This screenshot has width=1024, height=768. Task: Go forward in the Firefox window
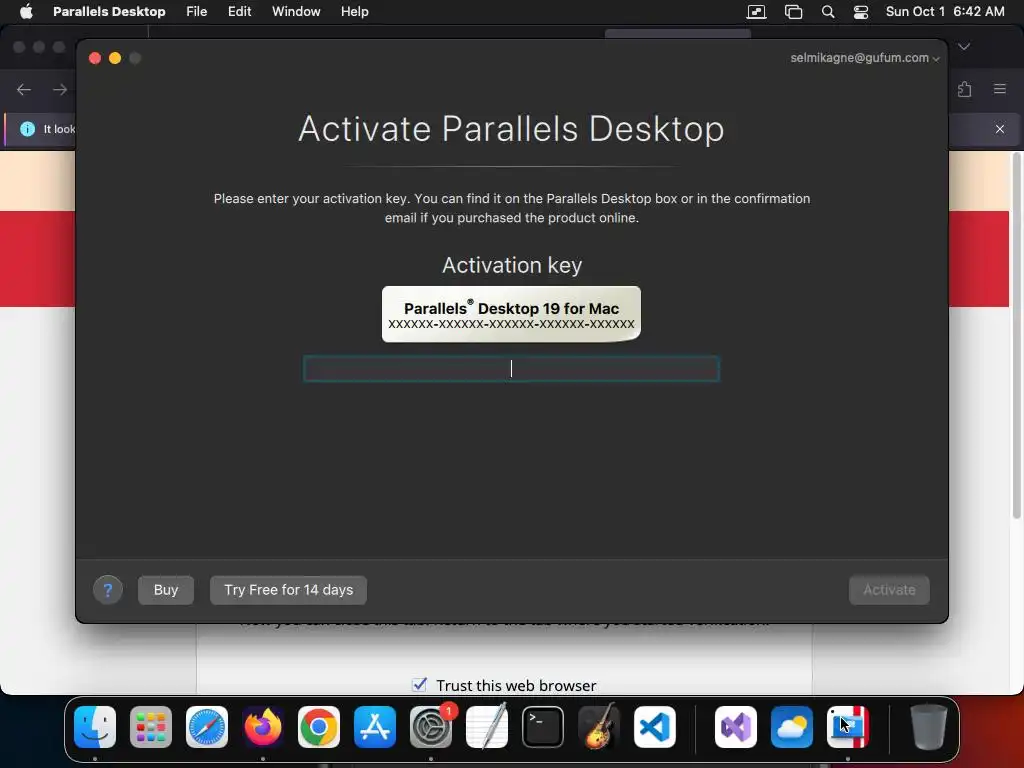[x=60, y=89]
